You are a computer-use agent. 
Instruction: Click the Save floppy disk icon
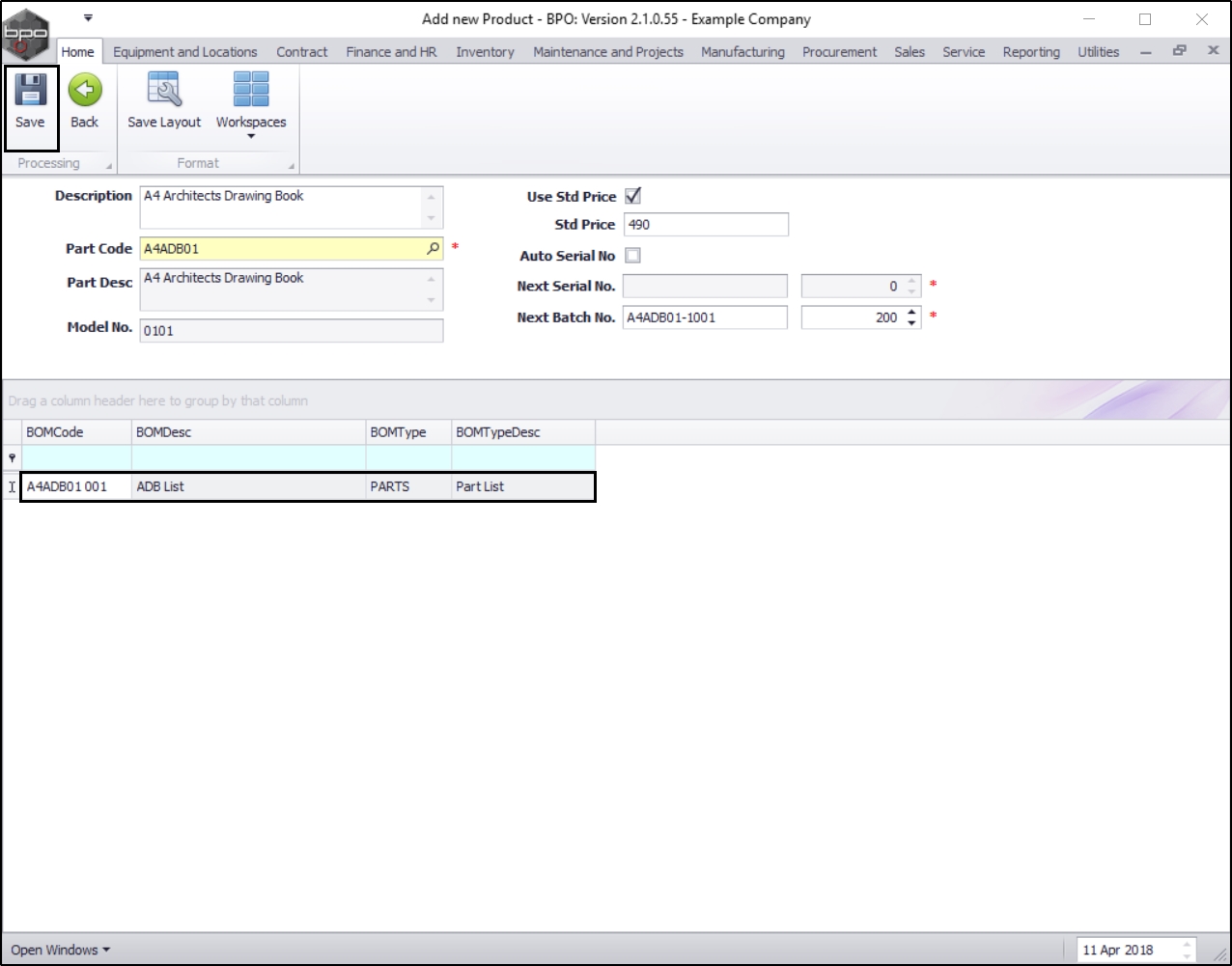click(x=30, y=90)
